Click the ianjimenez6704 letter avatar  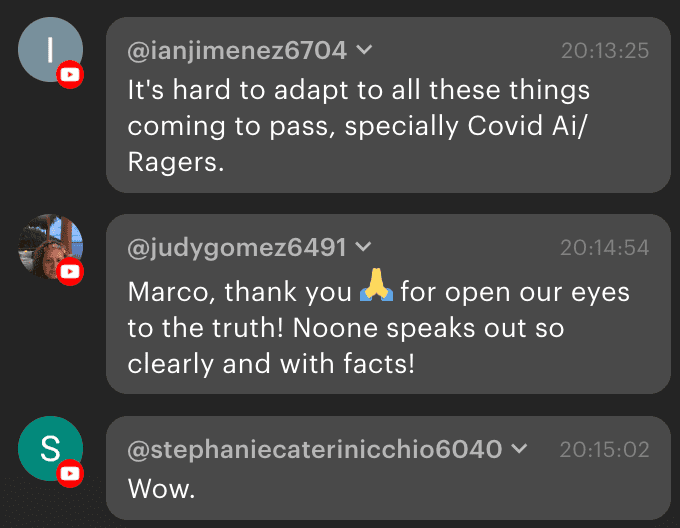click(x=48, y=48)
